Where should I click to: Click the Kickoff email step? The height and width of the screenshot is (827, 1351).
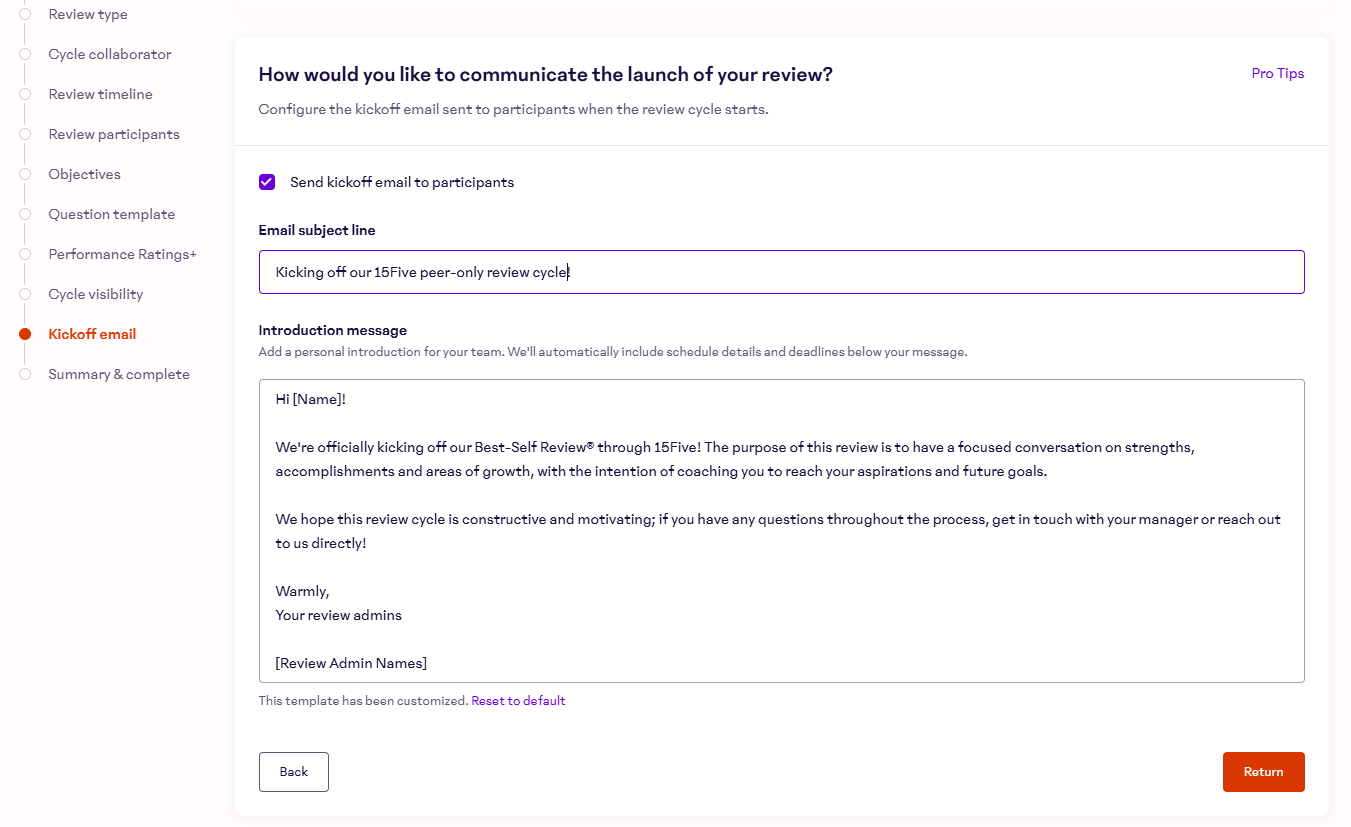[x=92, y=334]
